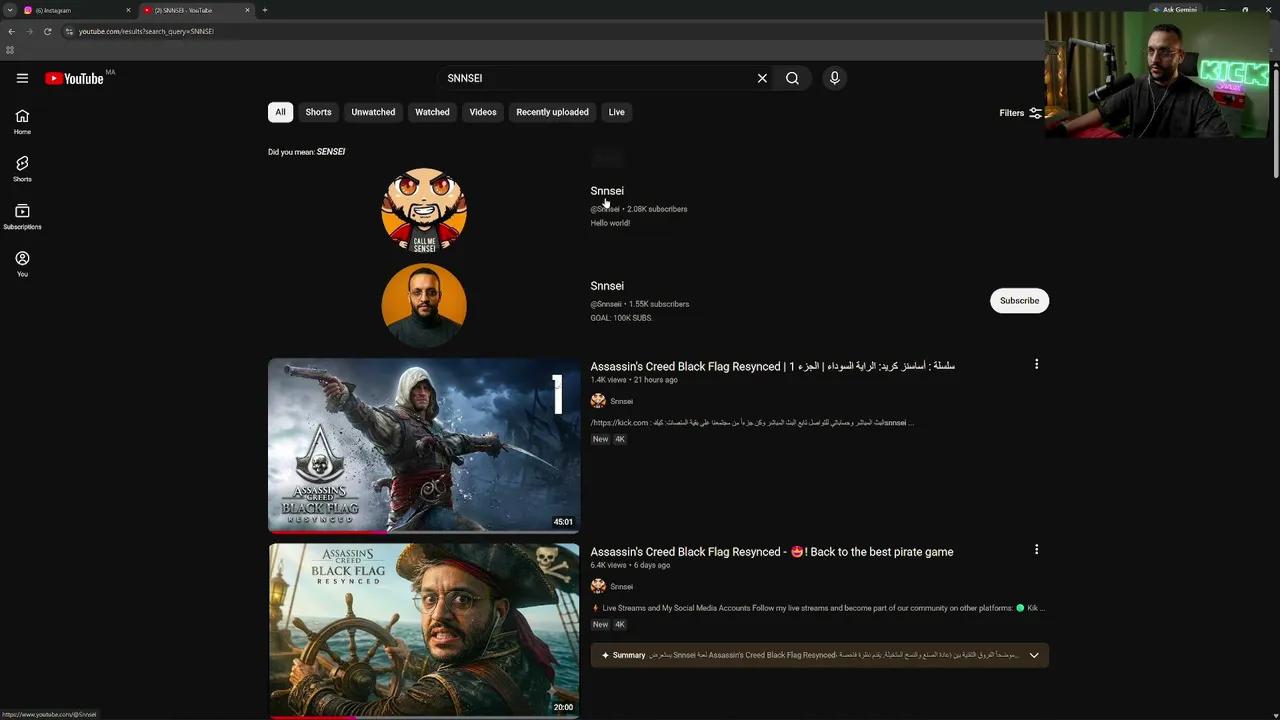Viewport: 1280px width, 720px height.
Task: Click the '@Snnseii' handle text
Action: (x=606, y=304)
